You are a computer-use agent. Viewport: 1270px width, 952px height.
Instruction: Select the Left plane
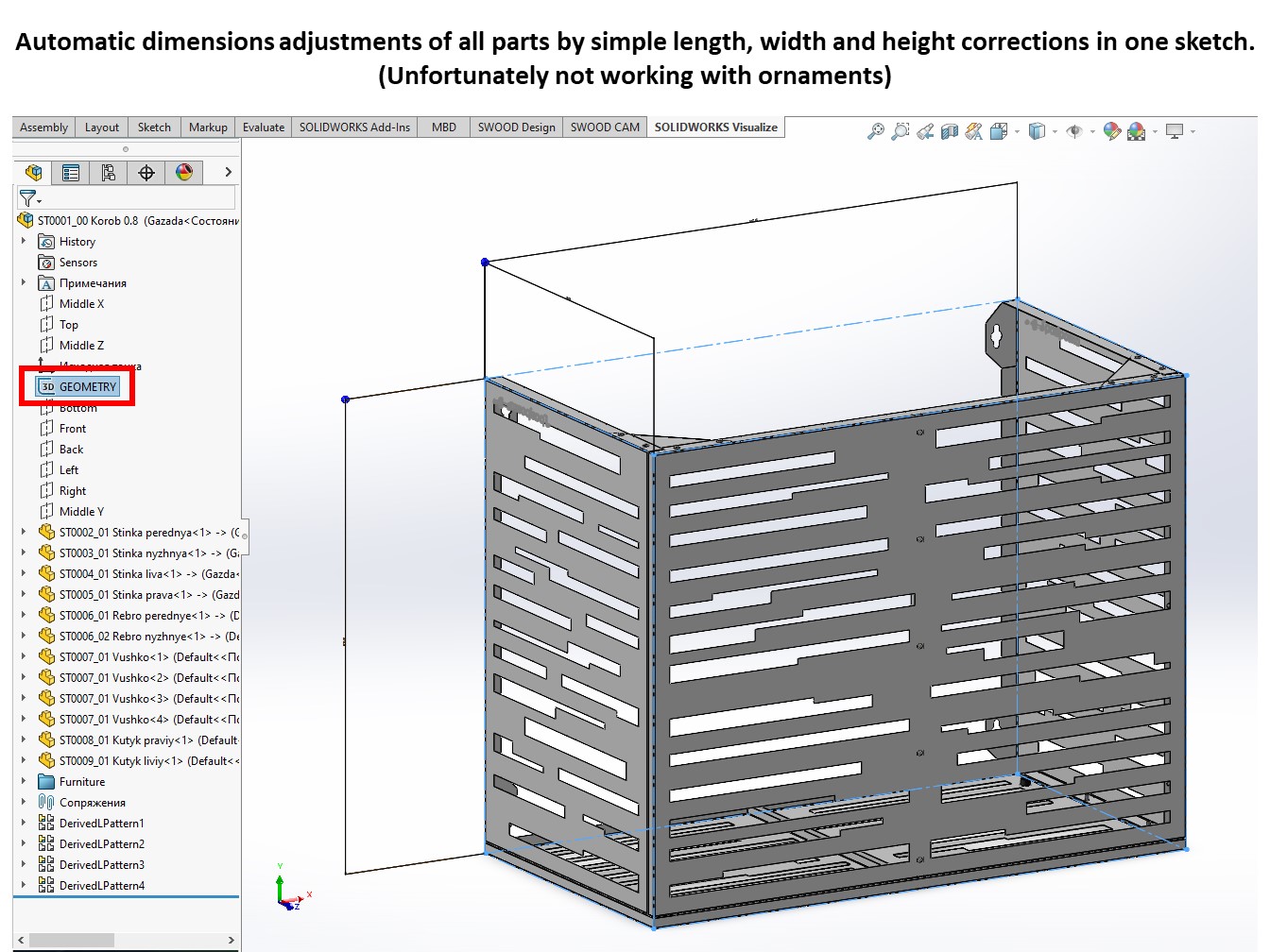pos(59,470)
